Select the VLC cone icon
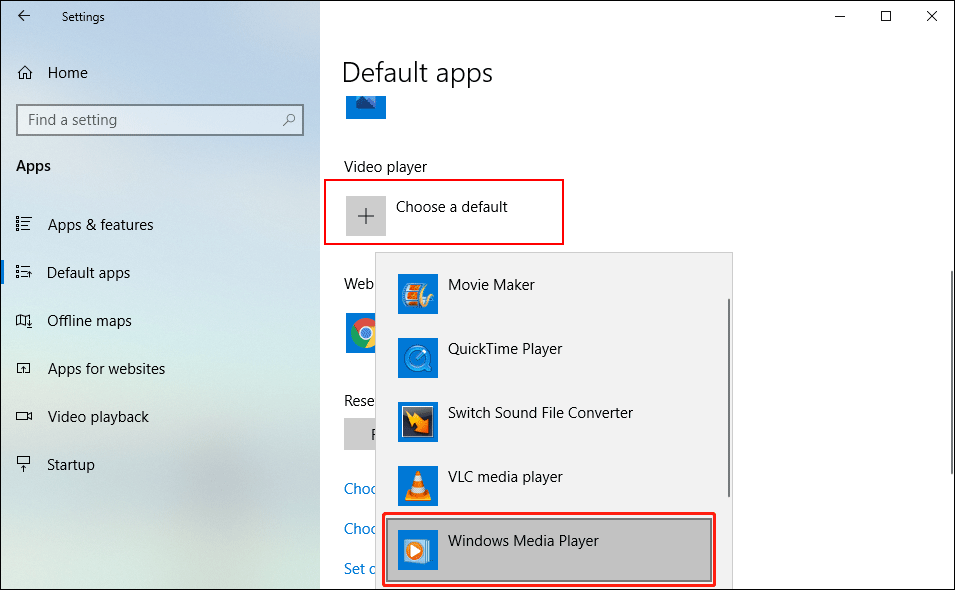The height and width of the screenshot is (590, 955). (x=418, y=486)
